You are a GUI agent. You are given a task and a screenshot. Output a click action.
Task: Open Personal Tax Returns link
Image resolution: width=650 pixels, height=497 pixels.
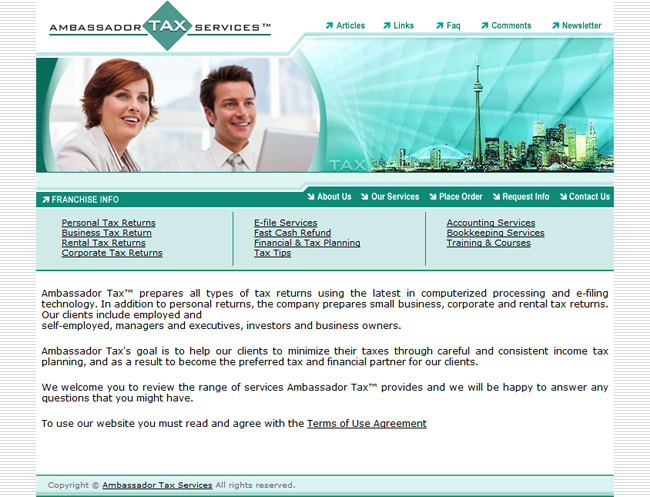[x=108, y=223]
